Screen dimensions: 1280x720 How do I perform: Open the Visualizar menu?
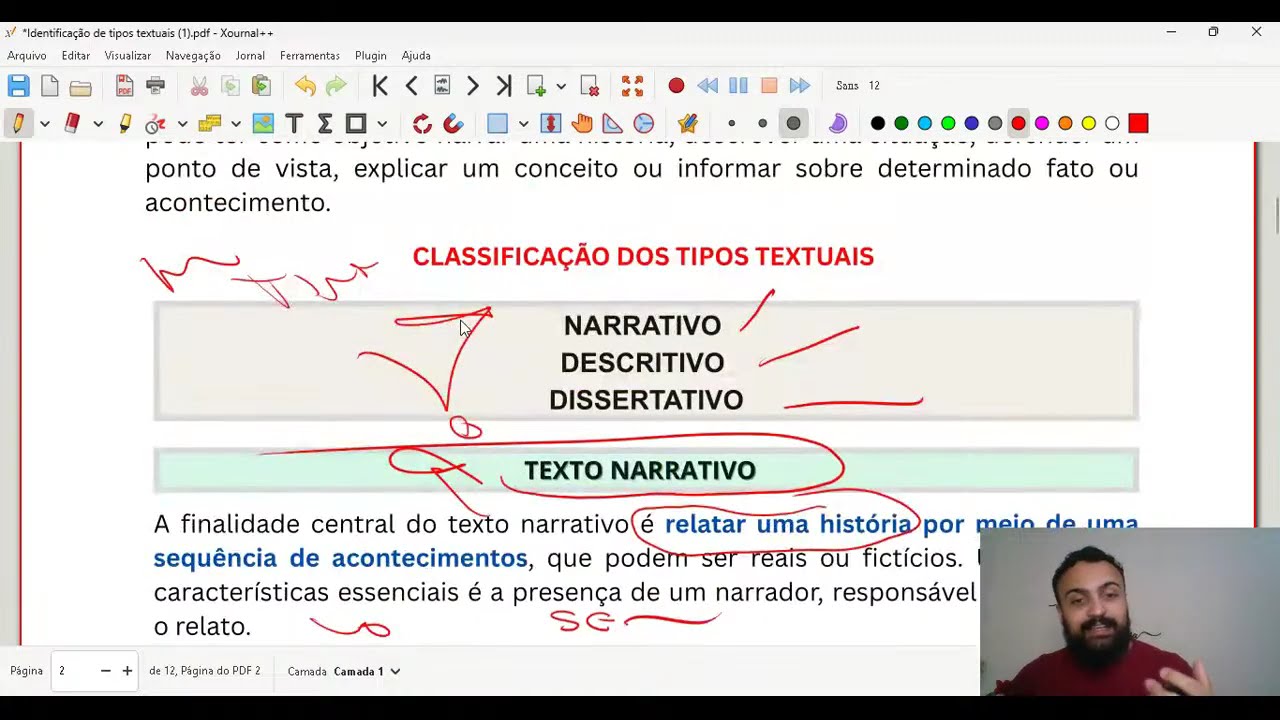(128, 56)
